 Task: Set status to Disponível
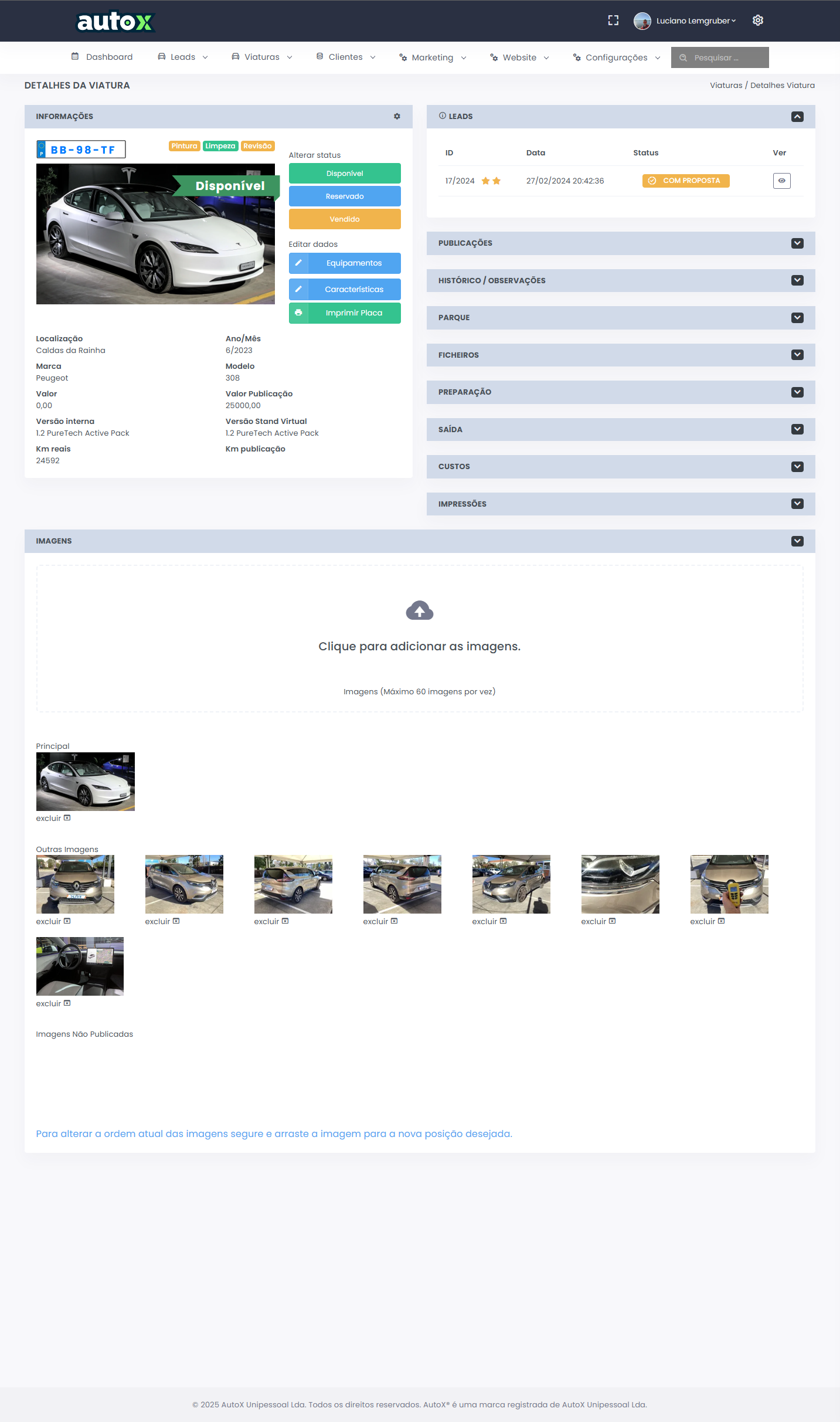pos(345,174)
